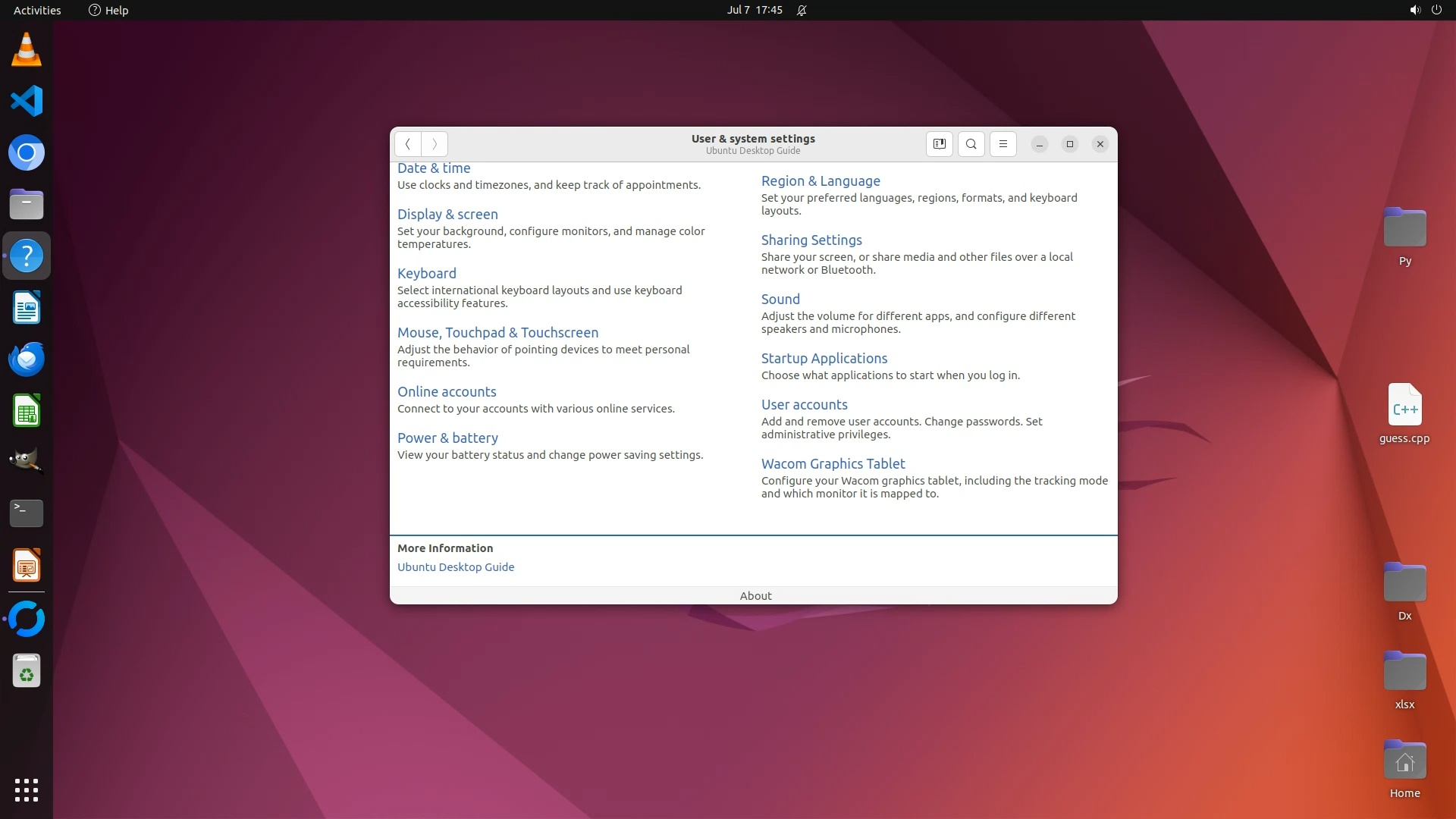Show Applications grid in dock
Image resolution: width=1456 pixels, height=819 pixels.
tap(27, 789)
